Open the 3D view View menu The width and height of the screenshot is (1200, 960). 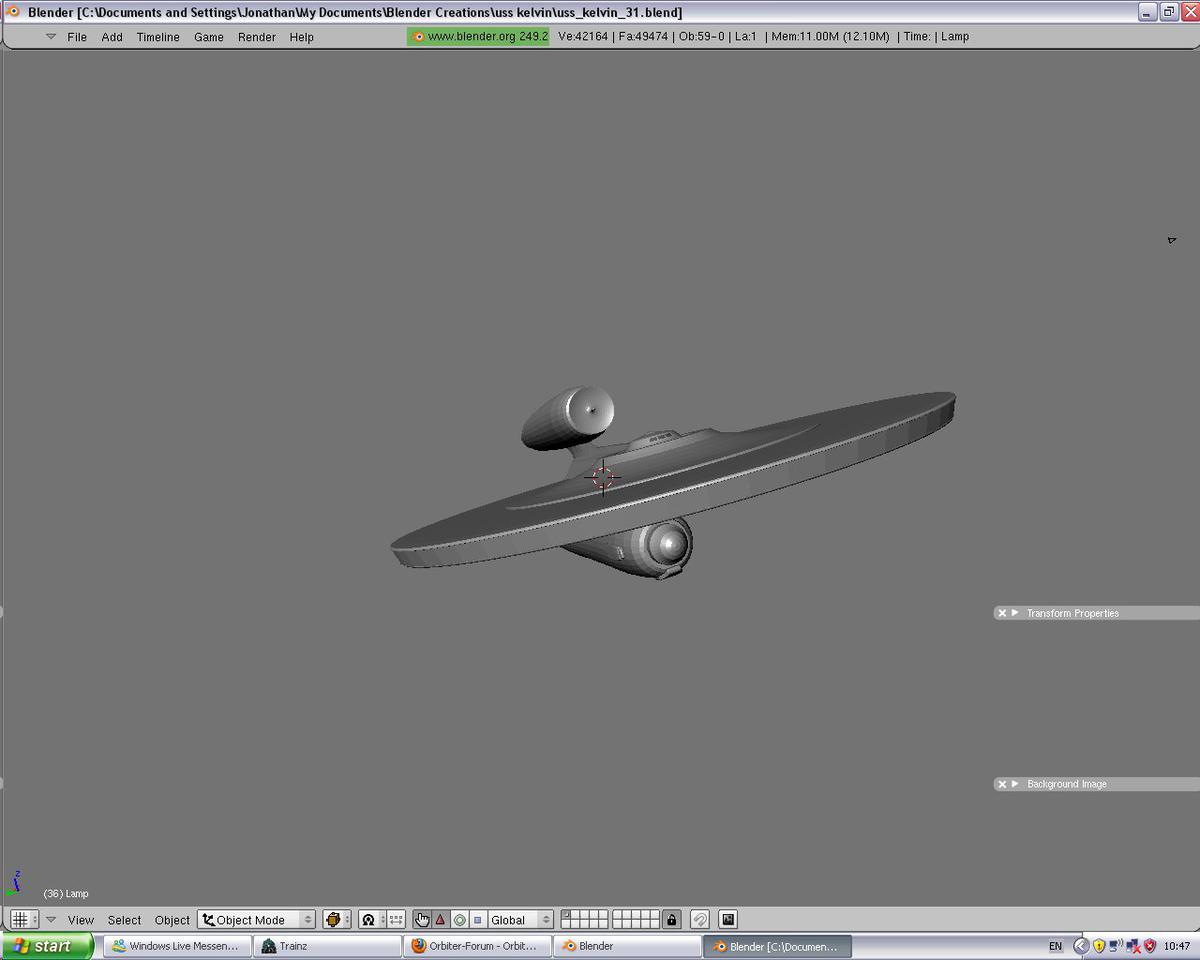pos(81,920)
